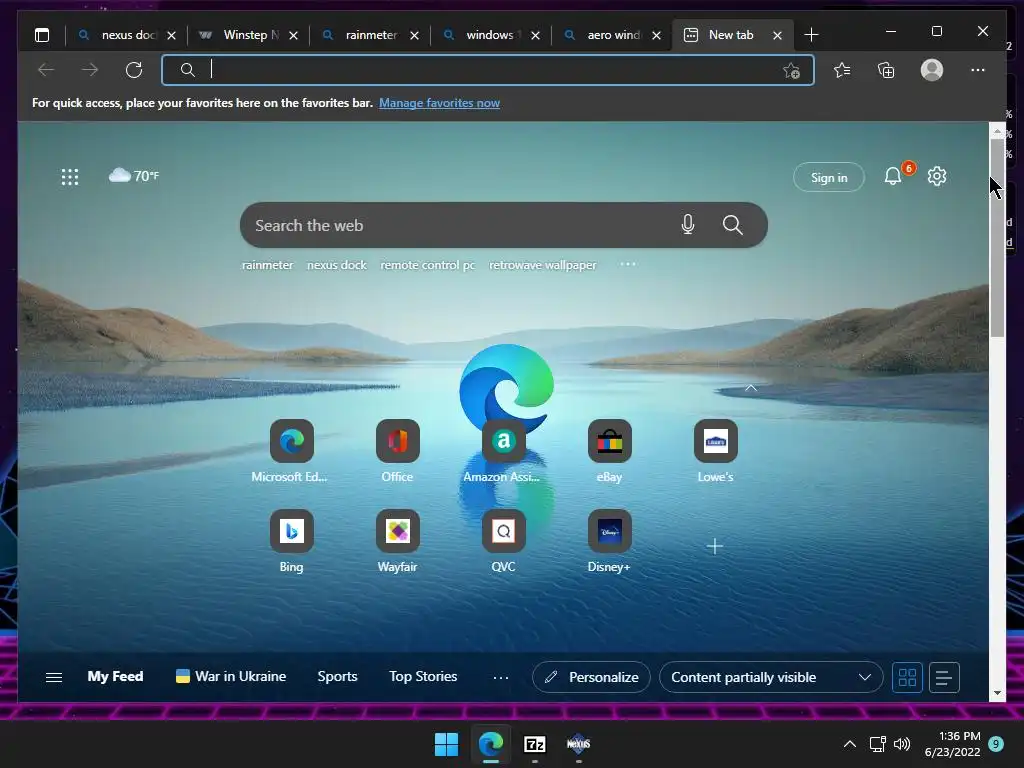Open the volume speaker tray icon
The image size is (1024, 768).
coord(902,744)
